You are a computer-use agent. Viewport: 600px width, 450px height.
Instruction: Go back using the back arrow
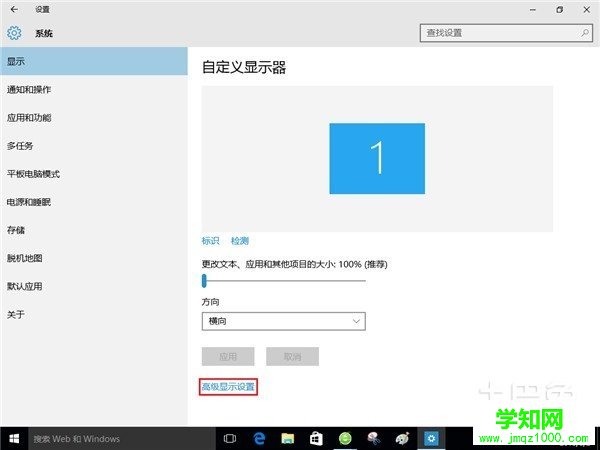point(14,9)
